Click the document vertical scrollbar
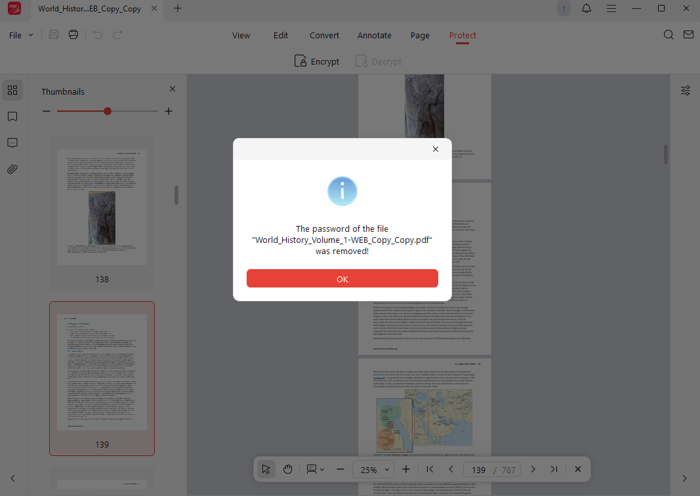The width and height of the screenshot is (700, 496). pos(666,154)
